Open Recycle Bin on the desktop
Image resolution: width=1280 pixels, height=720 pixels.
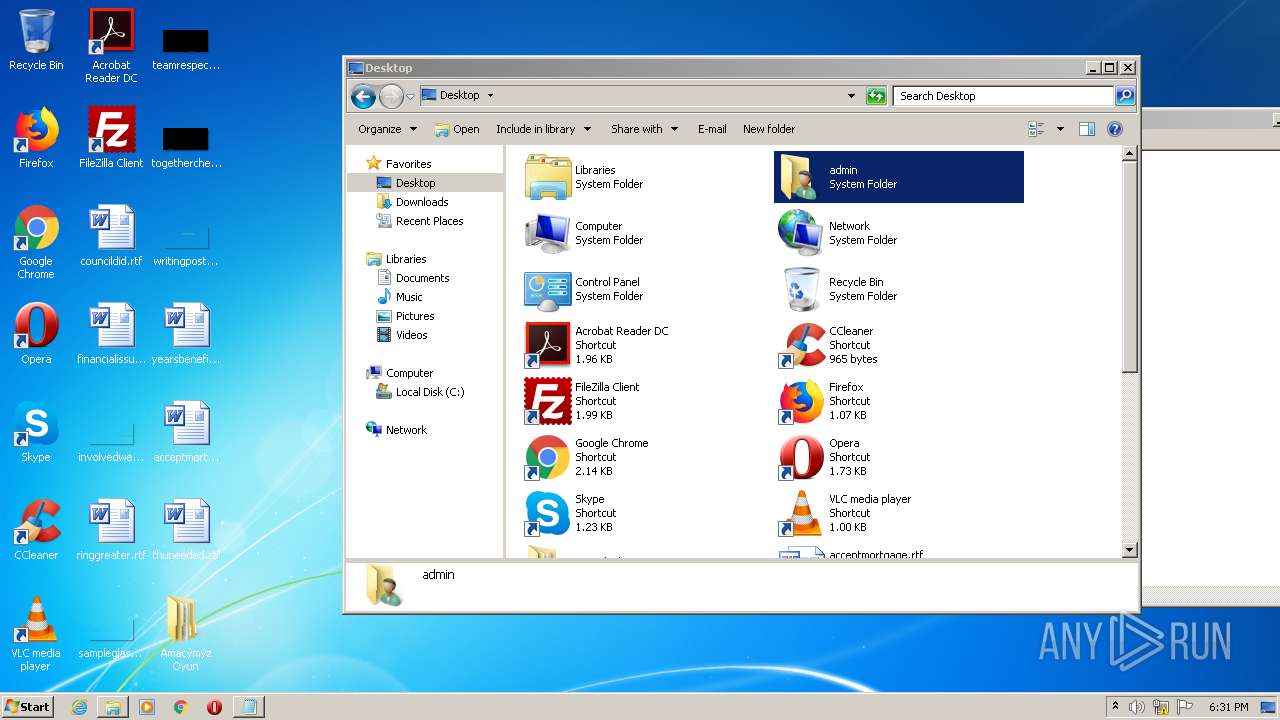coord(36,40)
